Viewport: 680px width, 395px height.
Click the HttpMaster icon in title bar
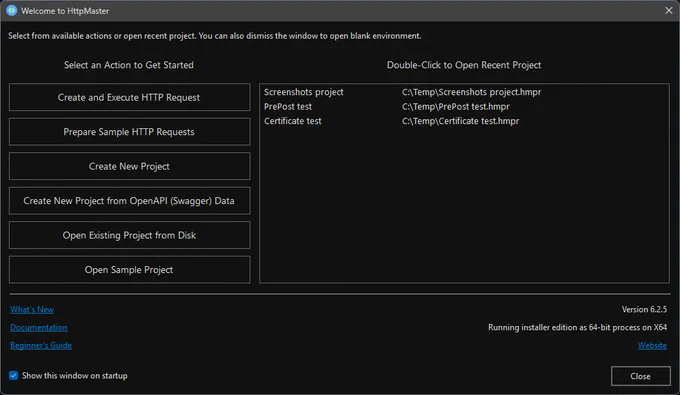[x=12, y=10]
